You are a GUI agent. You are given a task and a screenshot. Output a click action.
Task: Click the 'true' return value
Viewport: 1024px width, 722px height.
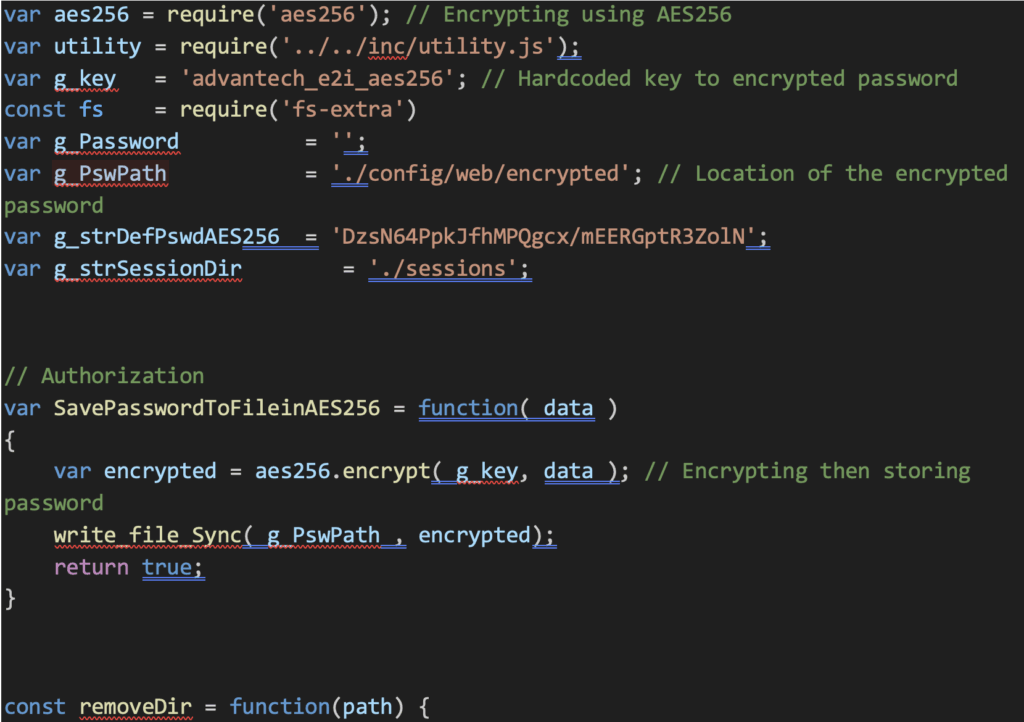click(167, 567)
